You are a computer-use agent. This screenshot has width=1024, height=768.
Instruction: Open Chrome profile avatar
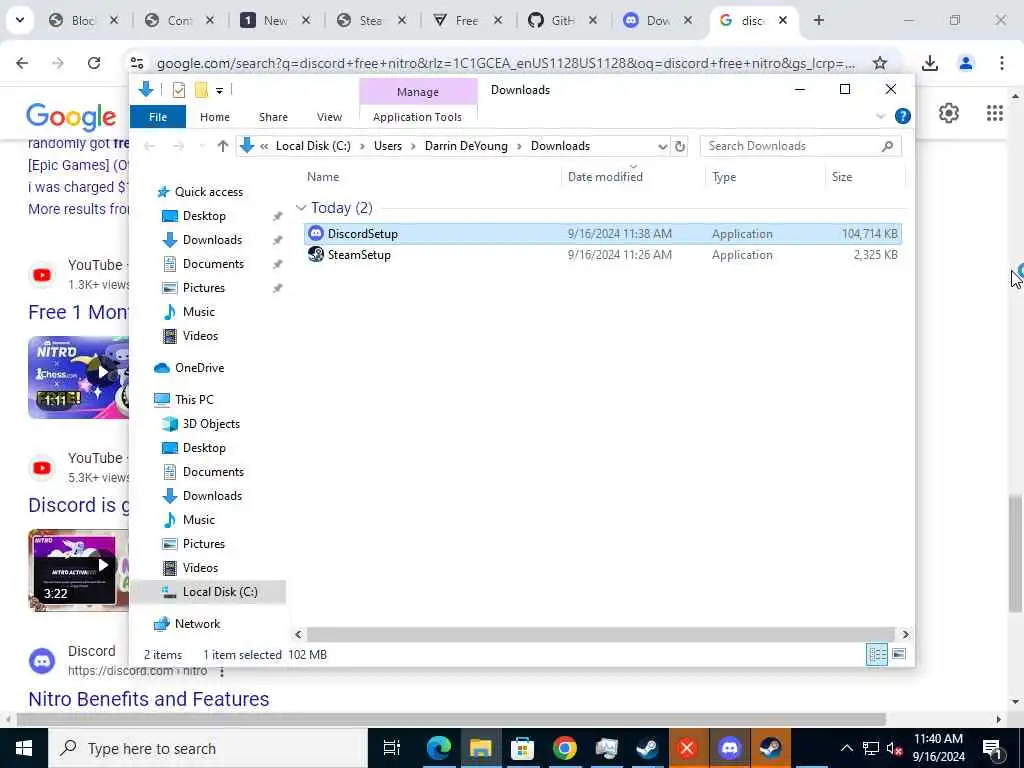coord(966,63)
